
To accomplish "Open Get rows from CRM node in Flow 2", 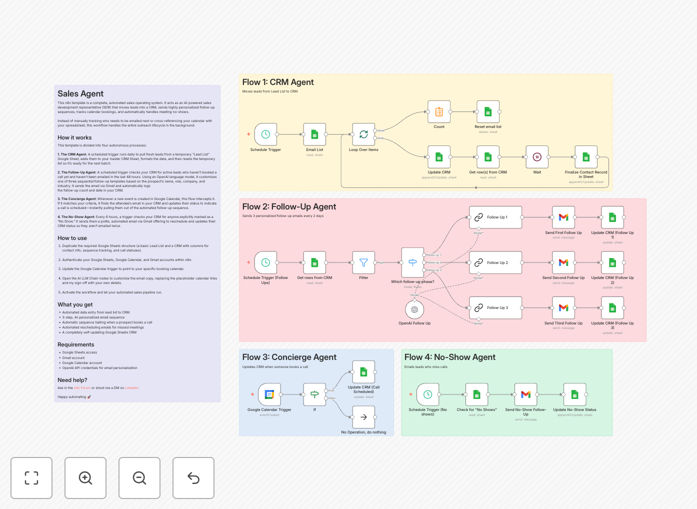I will point(314,262).
